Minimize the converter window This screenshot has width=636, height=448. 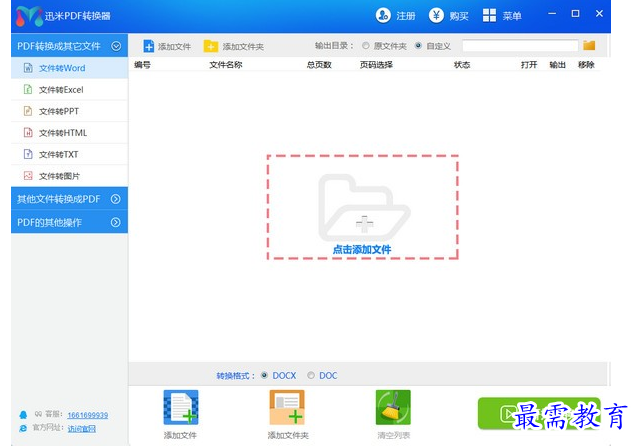tap(552, 13)
